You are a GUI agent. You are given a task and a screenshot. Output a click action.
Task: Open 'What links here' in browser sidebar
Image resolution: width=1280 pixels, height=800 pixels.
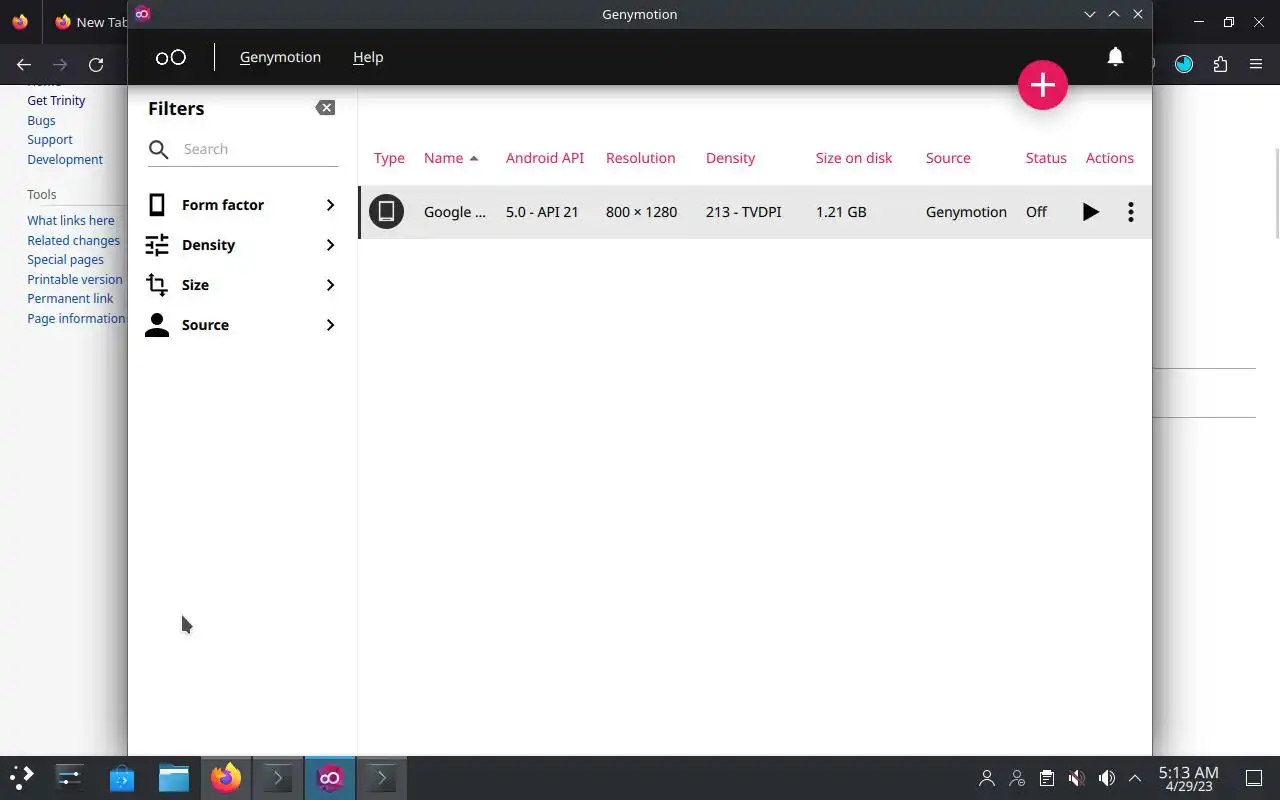(x=71, y=221)
